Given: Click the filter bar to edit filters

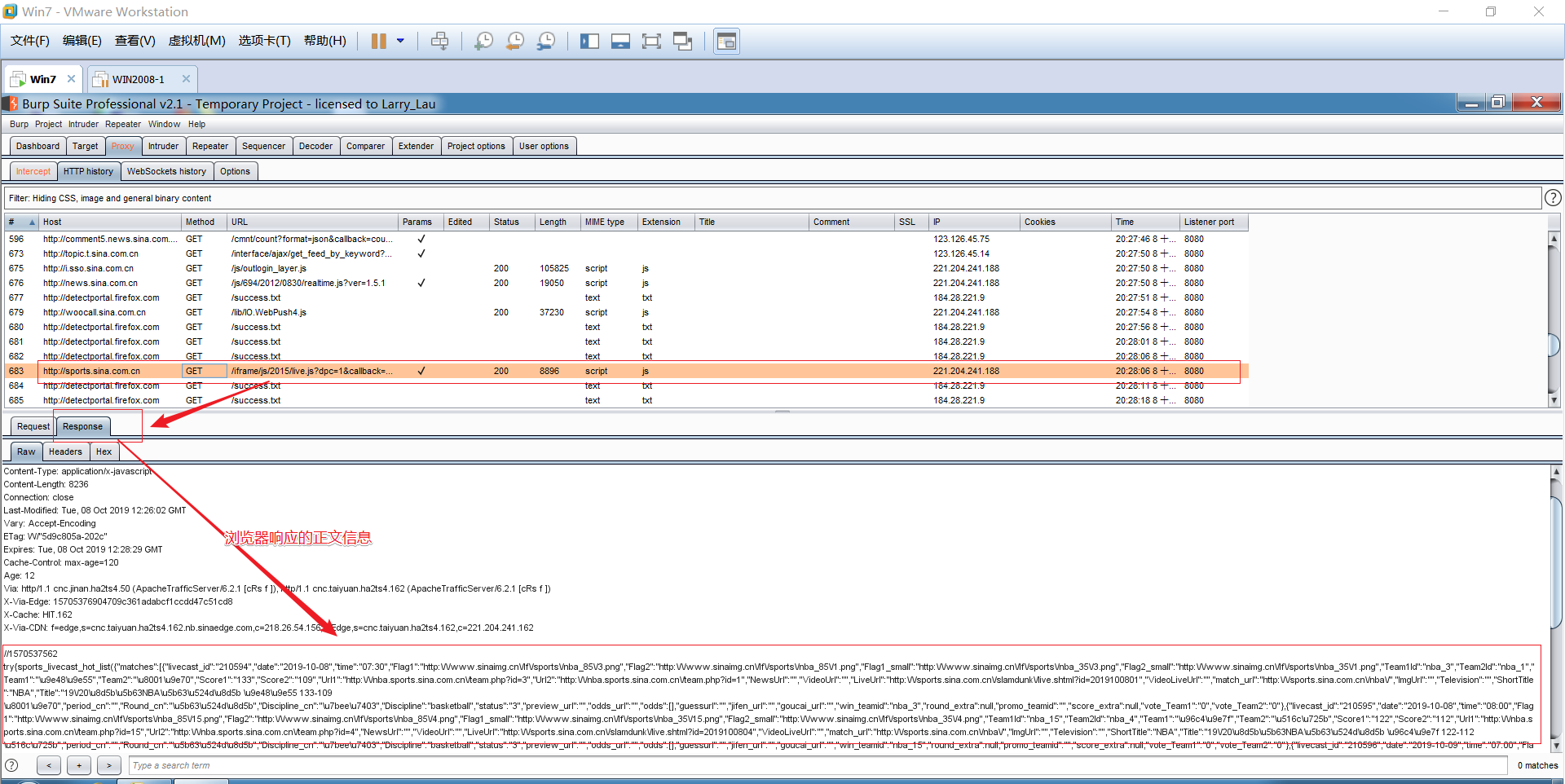Looking at the screenshot, I should [772, 198].
